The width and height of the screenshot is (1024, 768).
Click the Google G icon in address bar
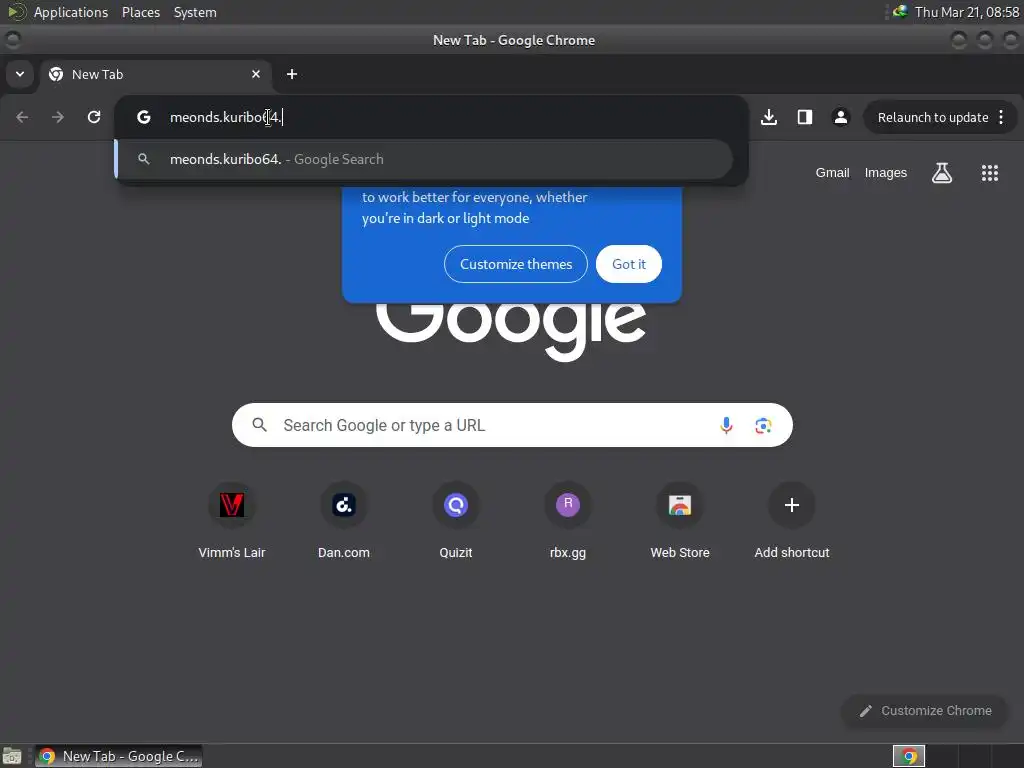[x=144, y=117]
